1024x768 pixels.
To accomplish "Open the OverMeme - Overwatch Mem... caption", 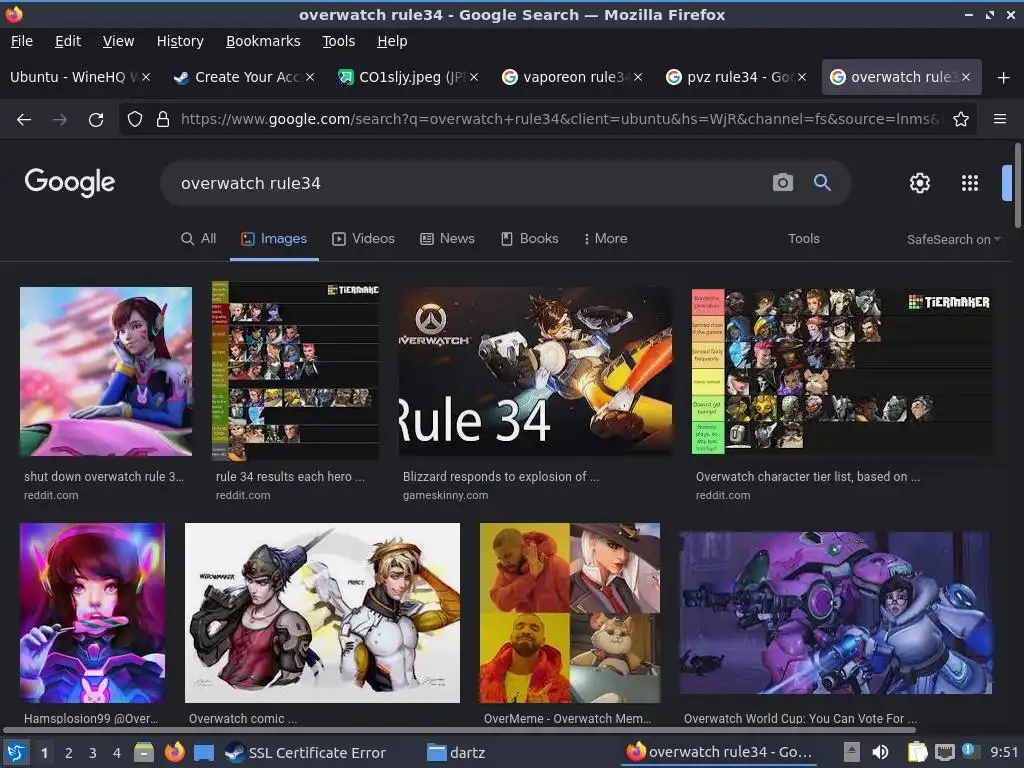I will 568,718.
